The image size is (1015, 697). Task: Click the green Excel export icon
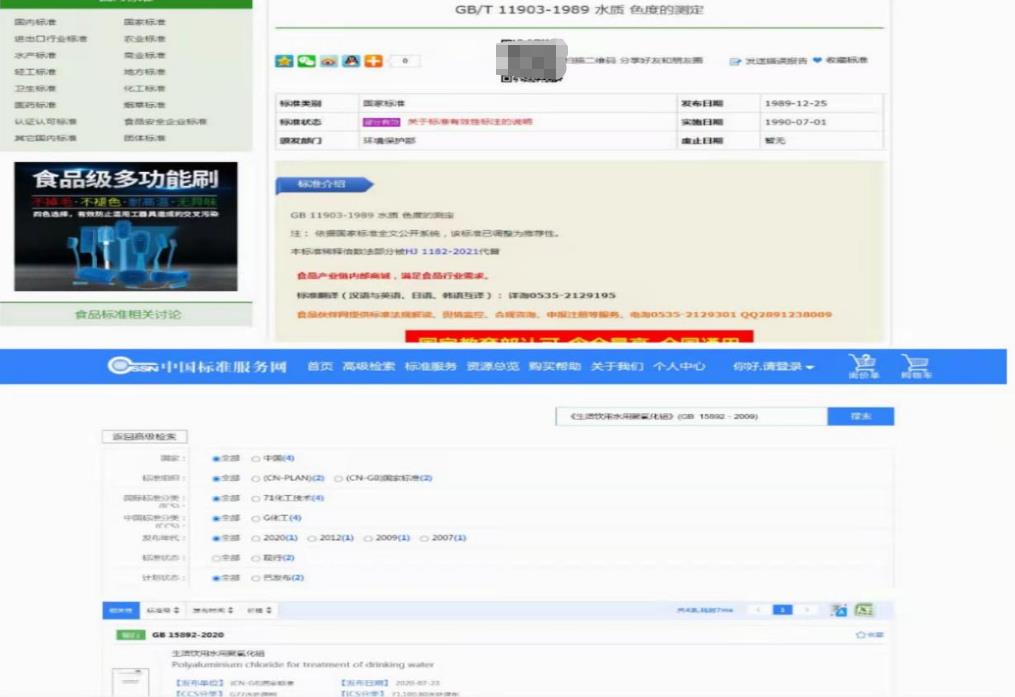[x=863, y=609]
